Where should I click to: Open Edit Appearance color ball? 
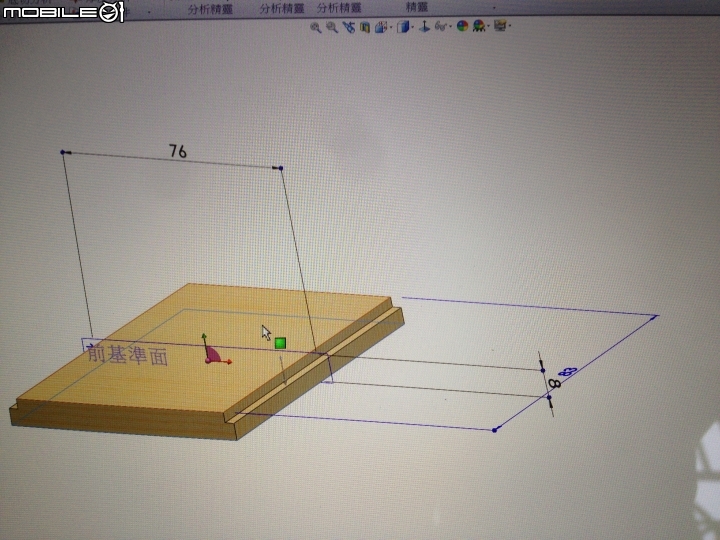(x=462, y=26)
